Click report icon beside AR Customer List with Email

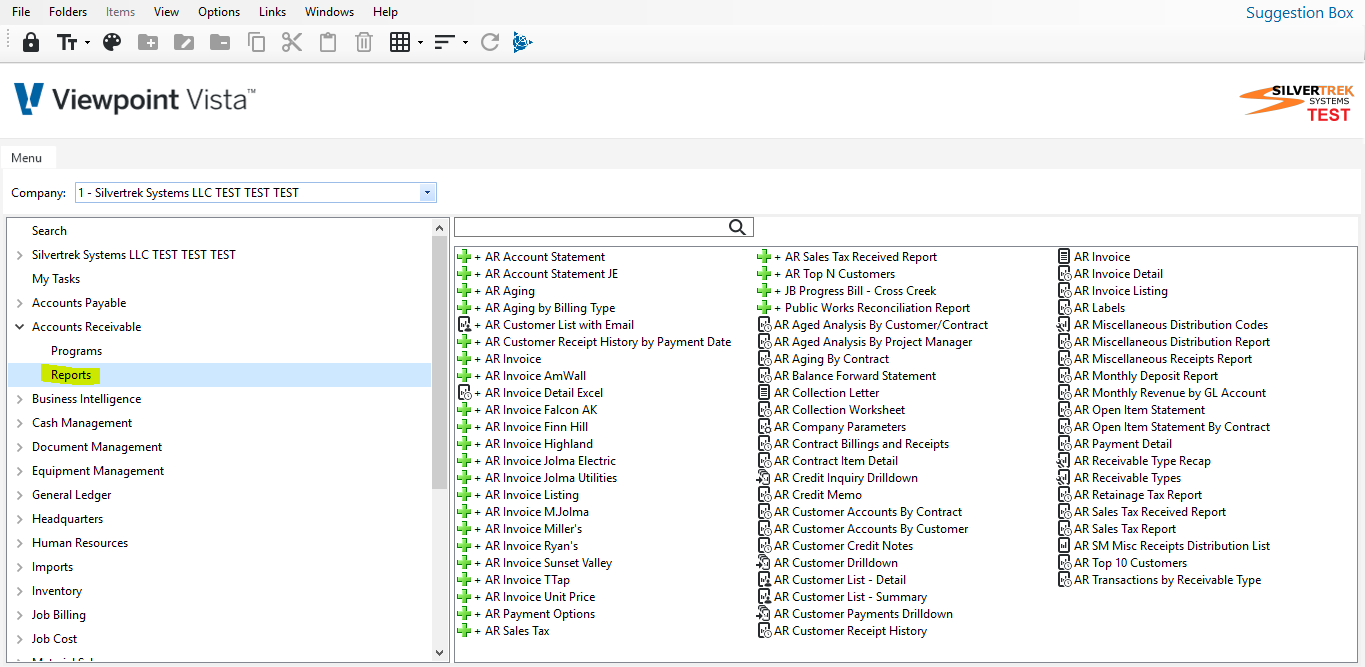click(x=464, y=325)
